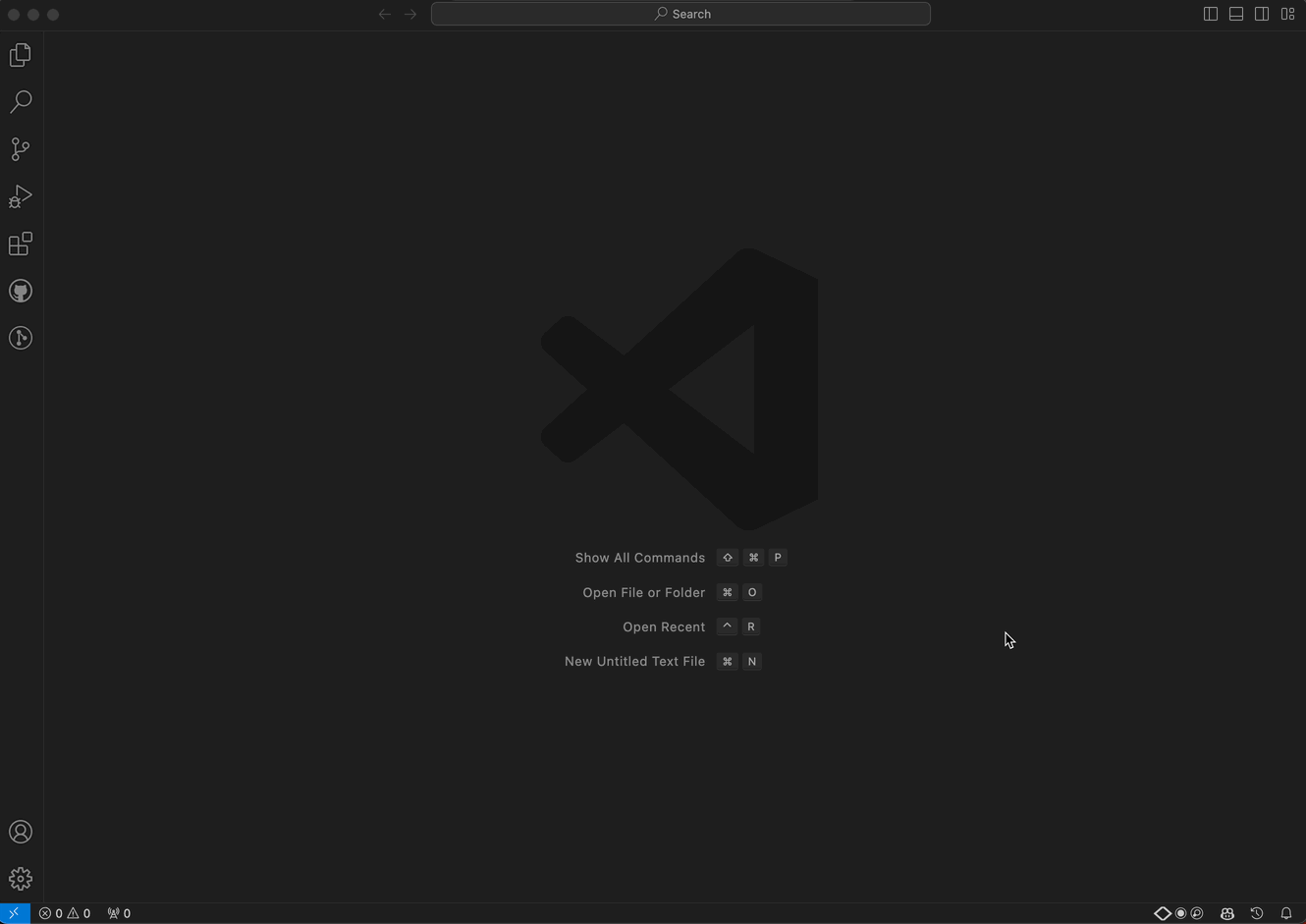The width and height of the screenshot is (1306, 924).
Task: Click the New Untitled Text File label
Action: click(x=634, y=661)
